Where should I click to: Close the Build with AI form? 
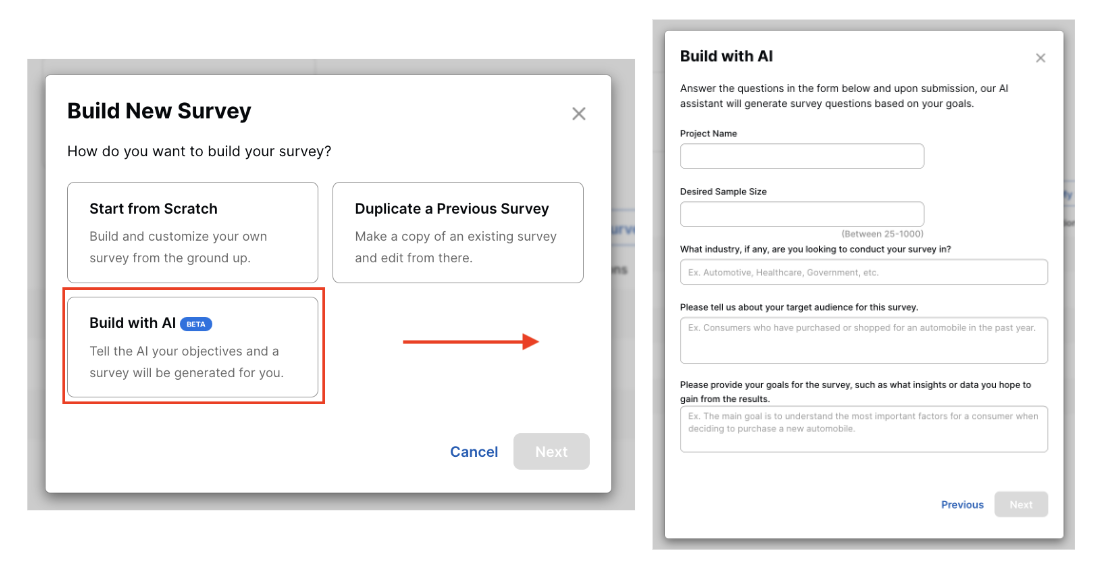coord(1040,58)
